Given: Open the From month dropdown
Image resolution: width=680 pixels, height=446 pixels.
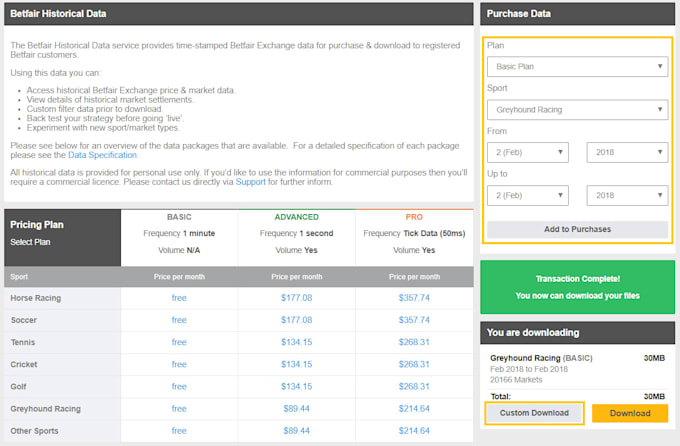Looking at the screenshot, I should tap(528, 152).
